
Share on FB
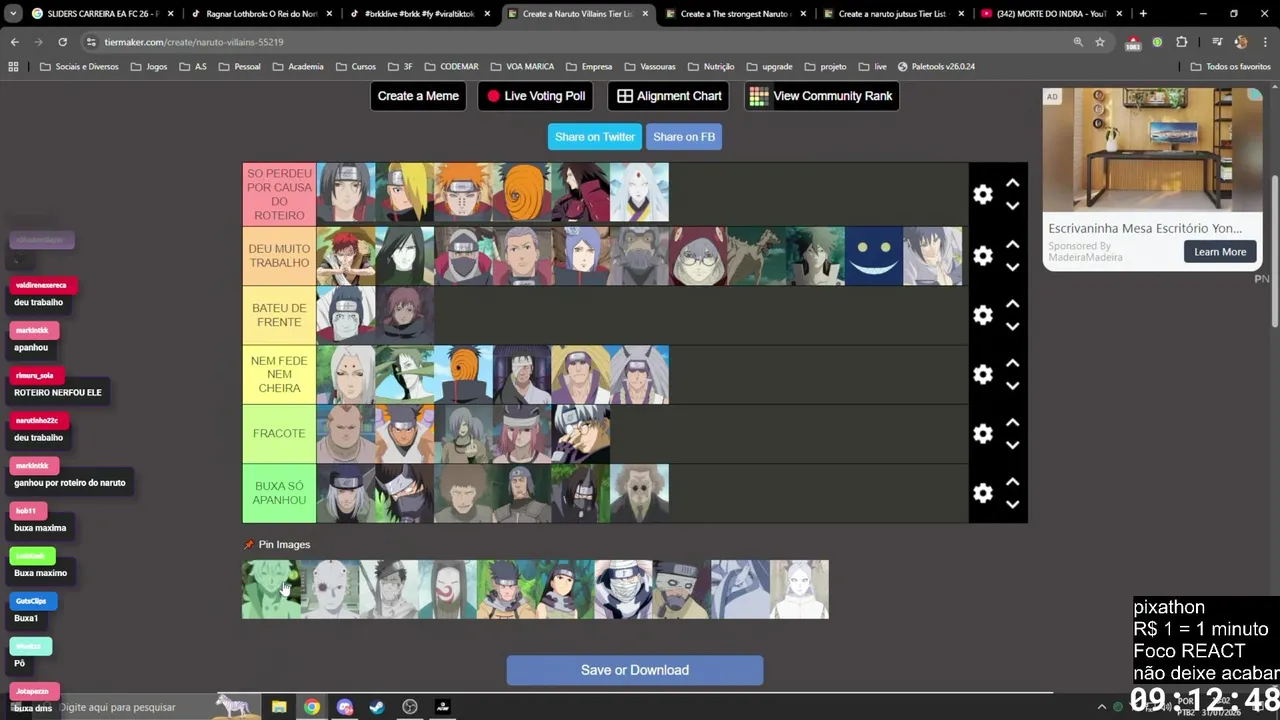point(684,137)
